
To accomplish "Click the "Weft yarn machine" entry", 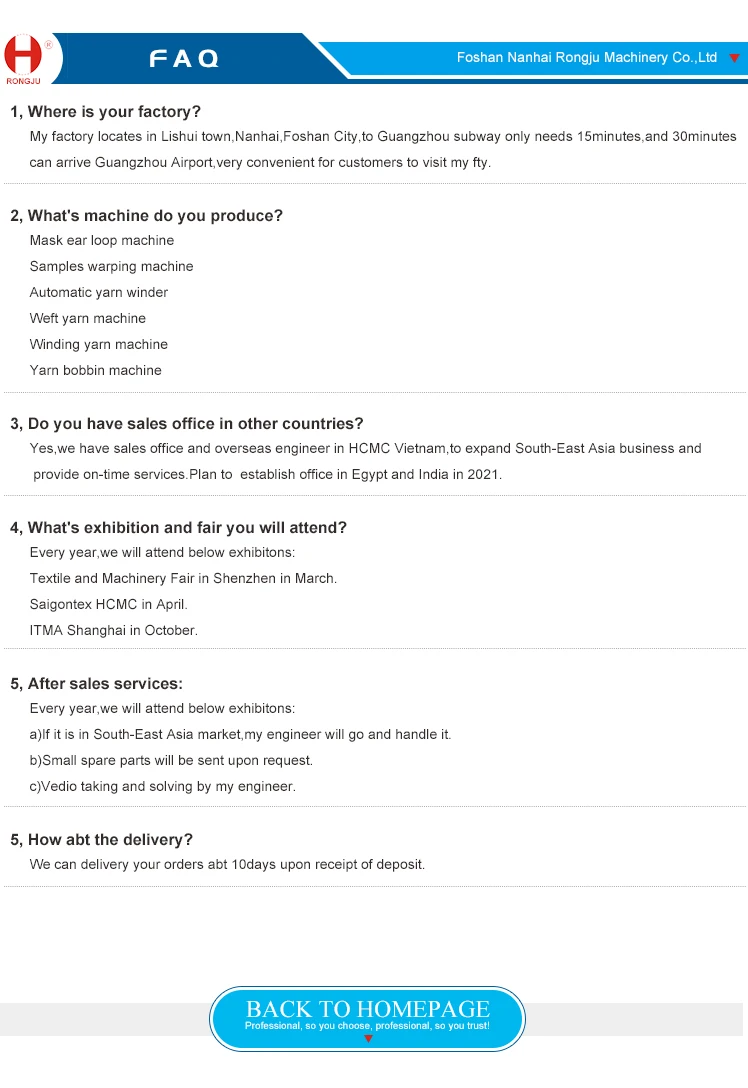I will point(88,318).
